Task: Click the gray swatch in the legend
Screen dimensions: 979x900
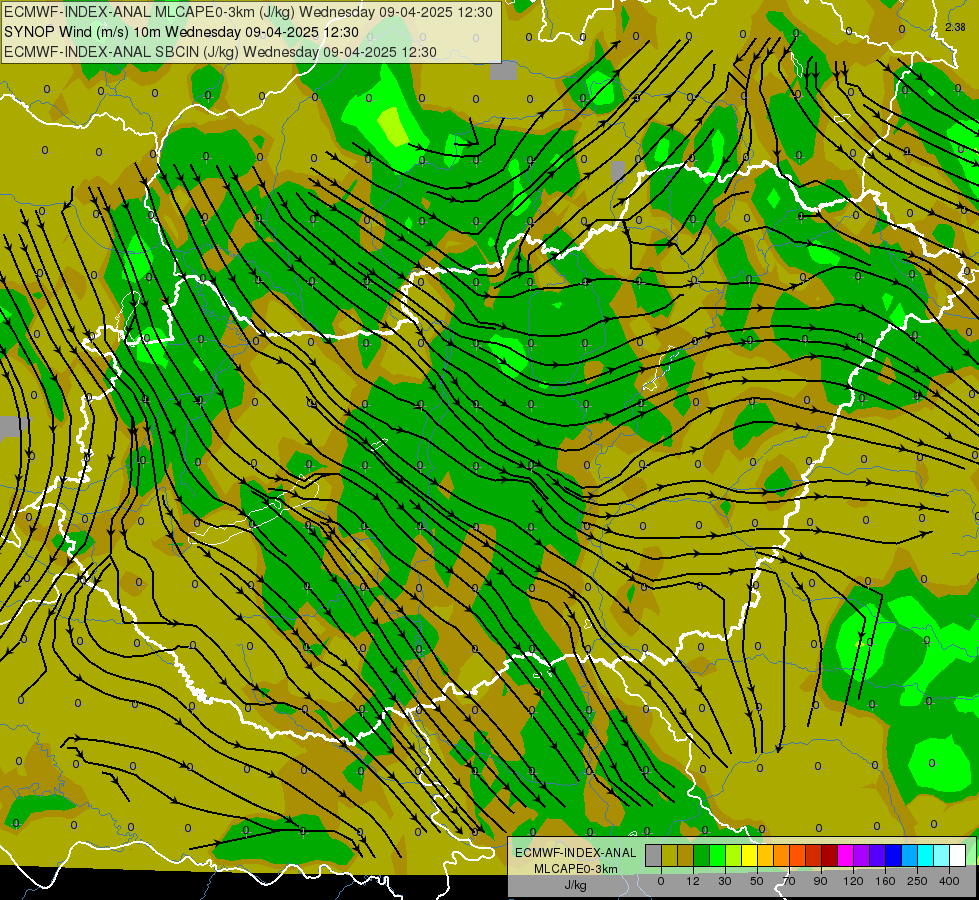Action: point(654,855)
